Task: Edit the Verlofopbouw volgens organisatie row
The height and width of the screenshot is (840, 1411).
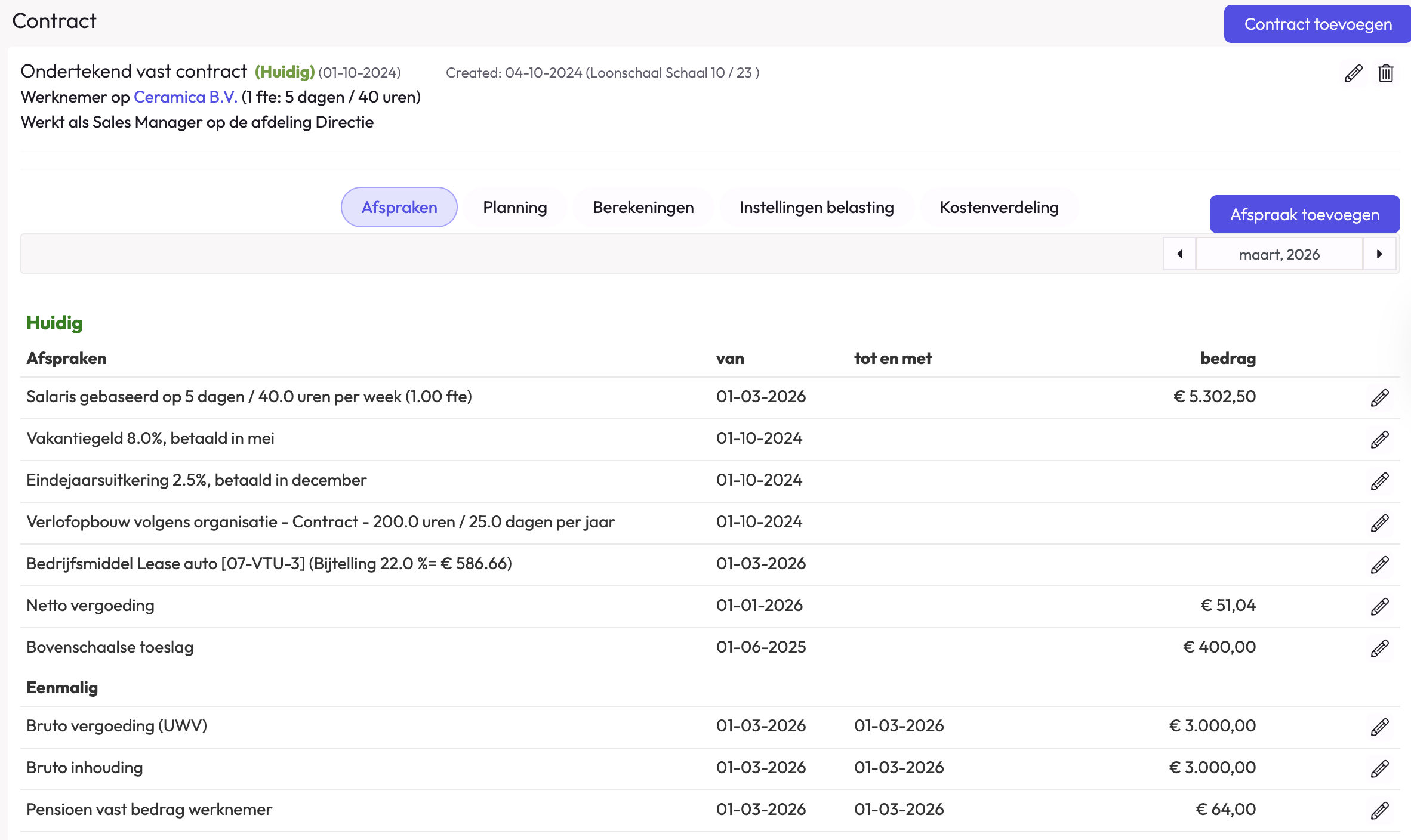Action: point(1379,523)
